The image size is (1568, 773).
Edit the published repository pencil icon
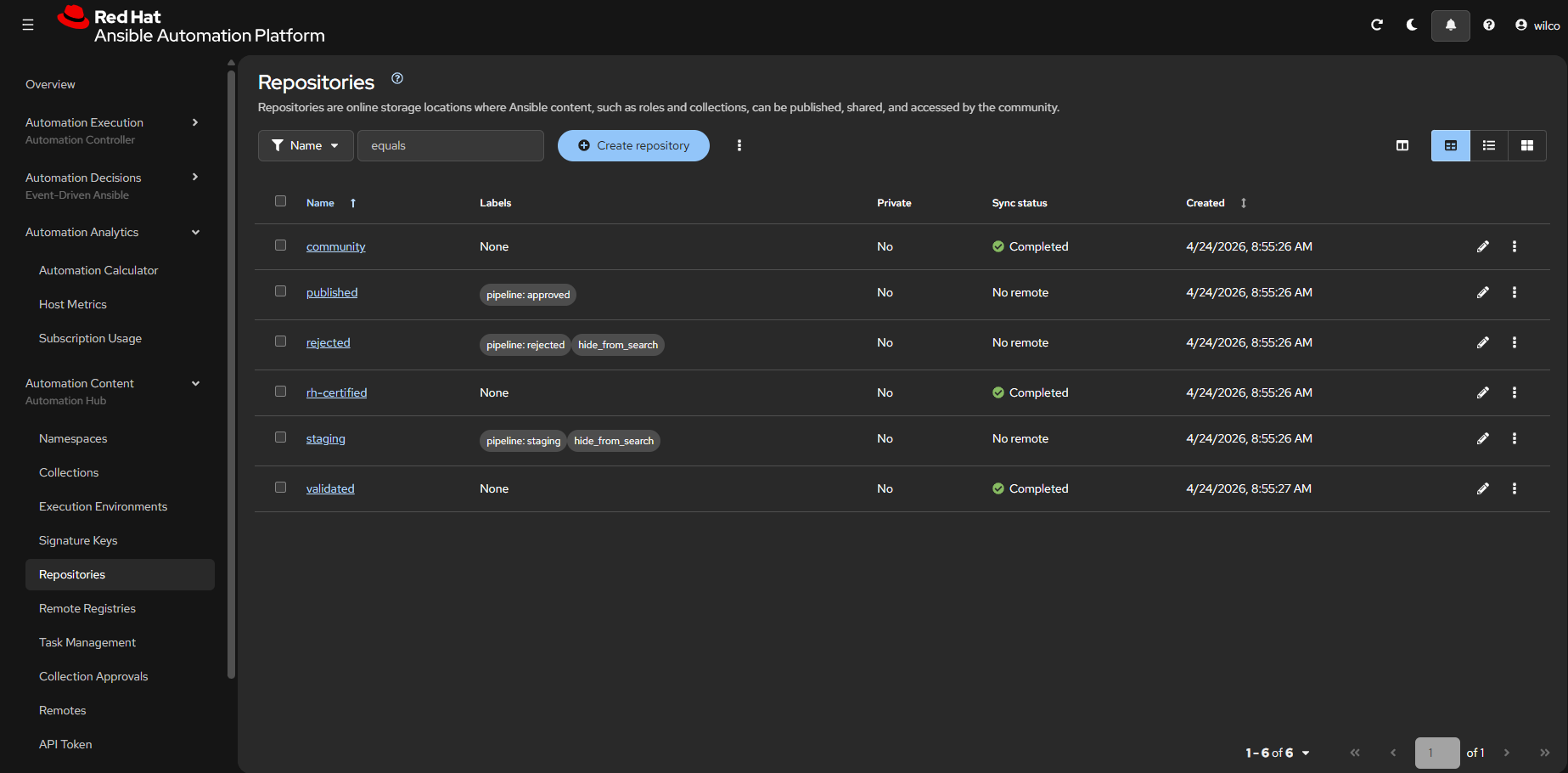click(1483, 292)
